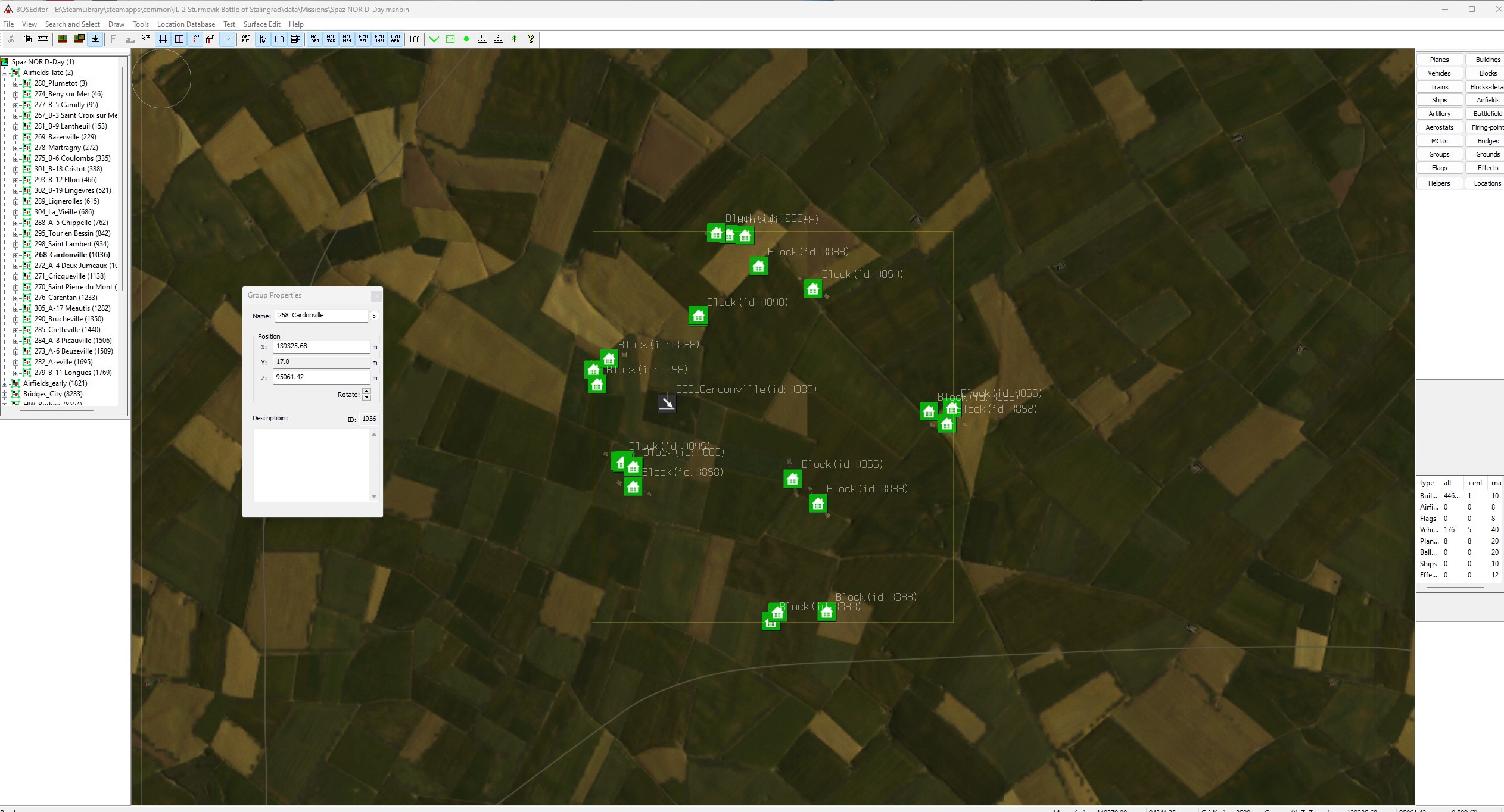Toggle the grid display toolbar button
This screenshot has width=1504, height=812.
click(x=163, y=39)
